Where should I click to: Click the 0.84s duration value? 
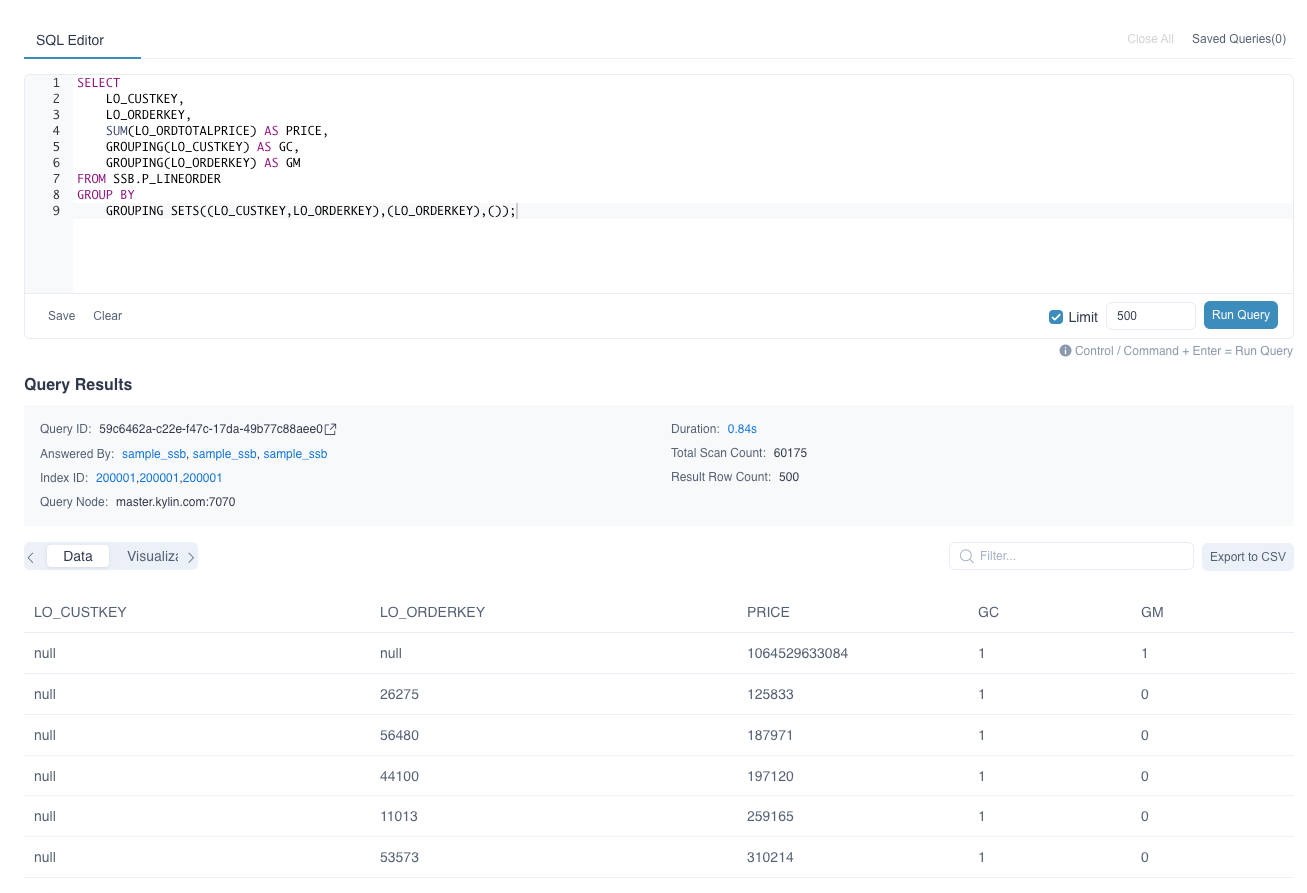click(741, 429)
